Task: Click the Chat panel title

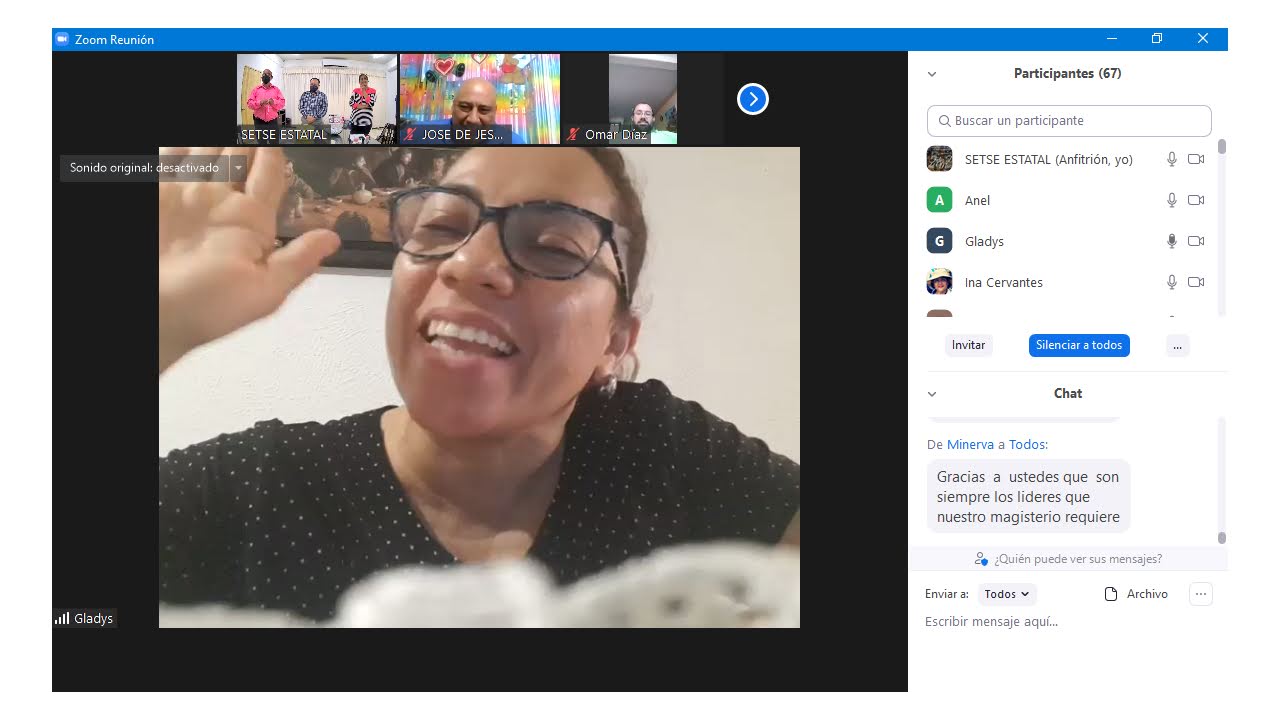Action: tap(1068, 394)
